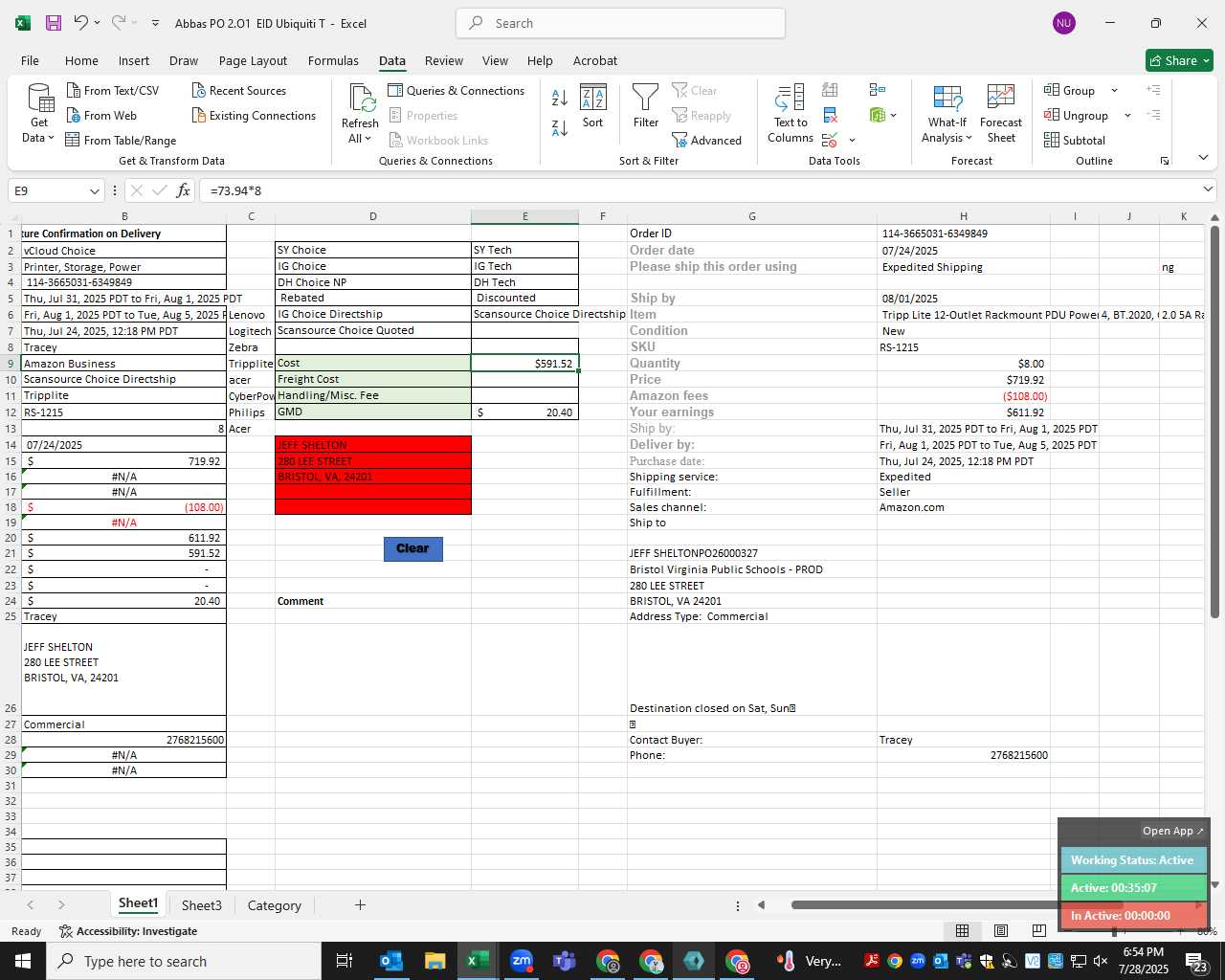Click Refresh All icon
The width and height of the screenshot is (1225, 980).
pyautogui.click(x=361, y=98)
